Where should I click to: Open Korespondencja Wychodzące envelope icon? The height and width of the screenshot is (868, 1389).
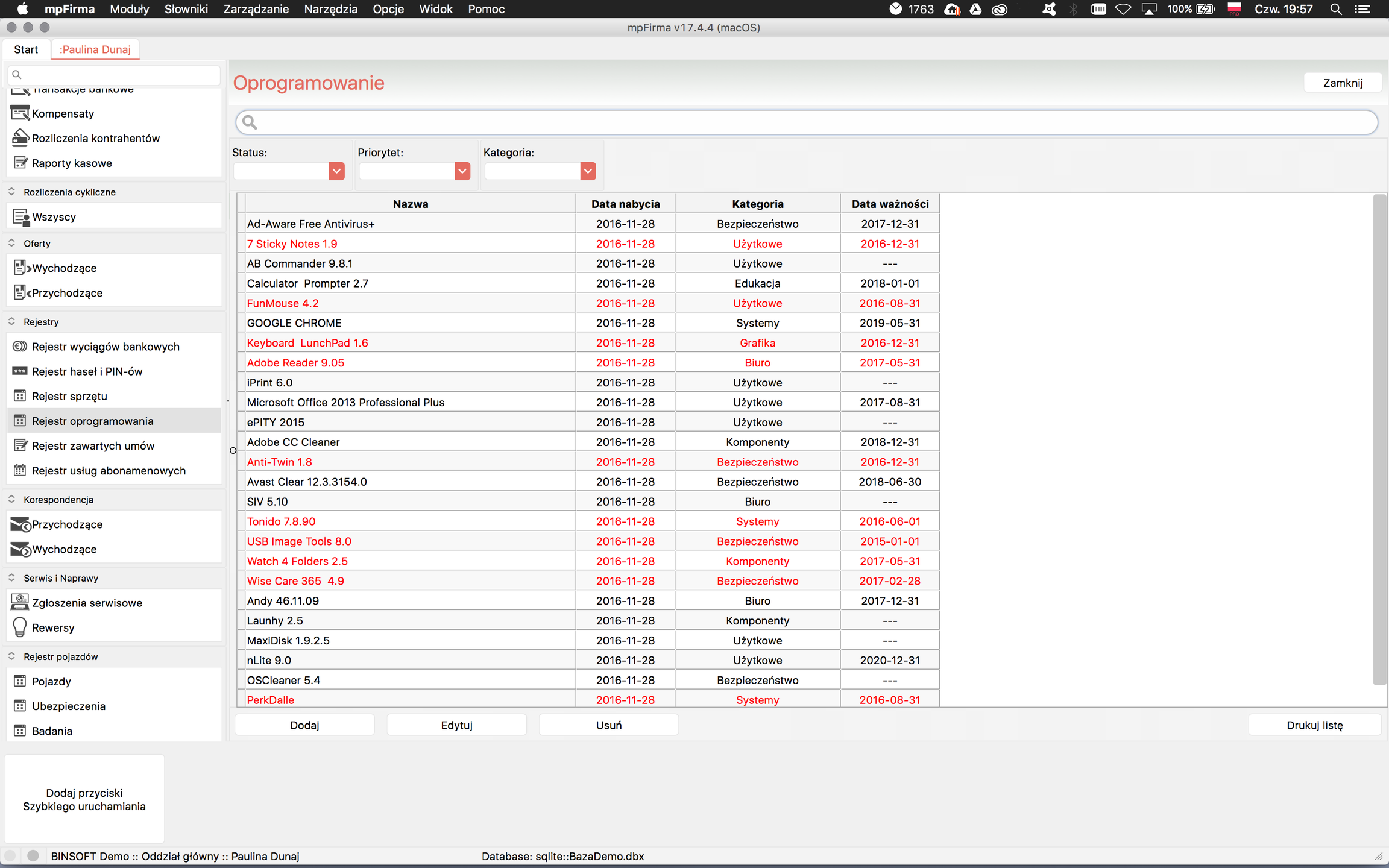[20, 549]
